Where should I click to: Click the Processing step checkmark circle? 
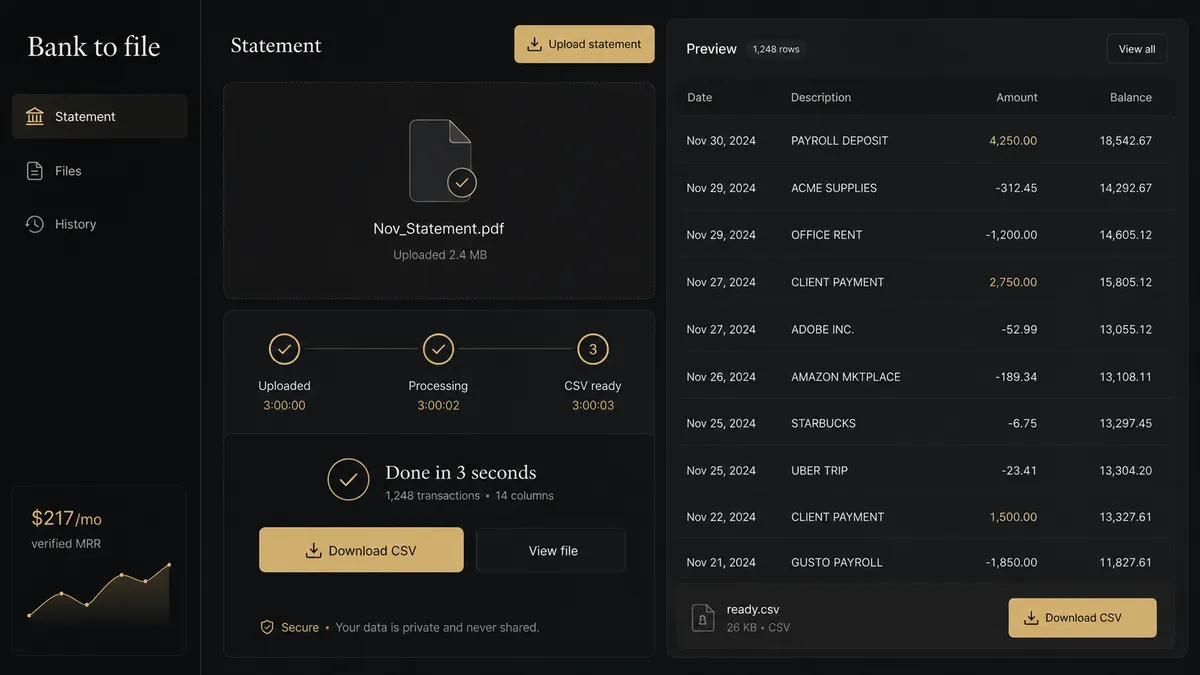(438, 349)
